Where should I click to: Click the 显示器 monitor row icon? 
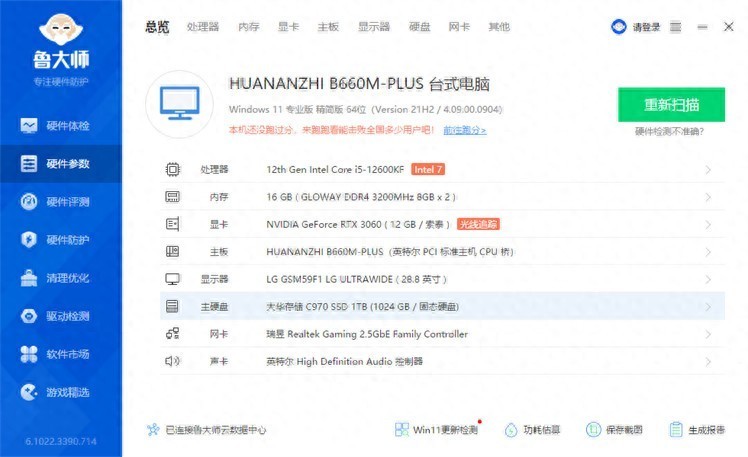[x=173, y=279]
